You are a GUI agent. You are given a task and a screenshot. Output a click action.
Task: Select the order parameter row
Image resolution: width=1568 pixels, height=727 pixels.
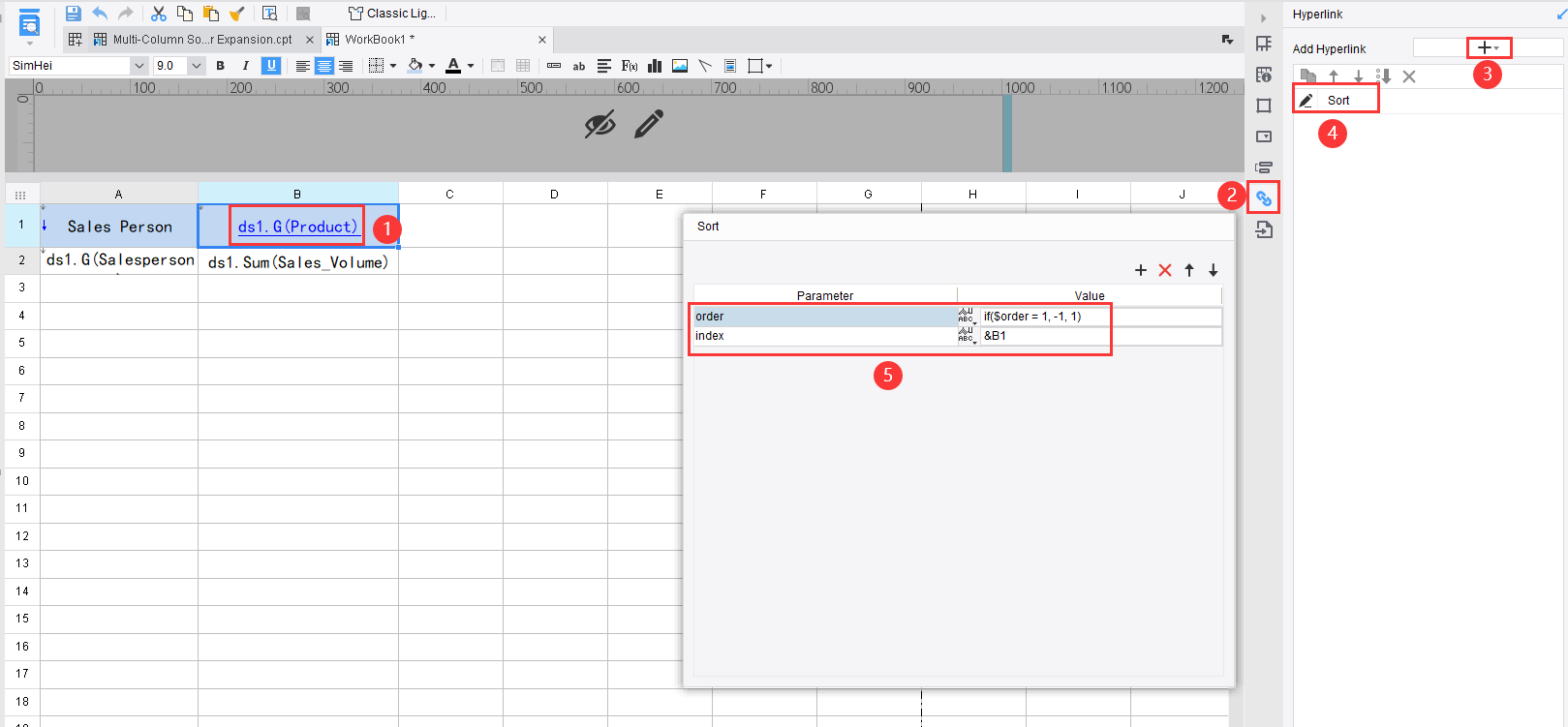825,317
